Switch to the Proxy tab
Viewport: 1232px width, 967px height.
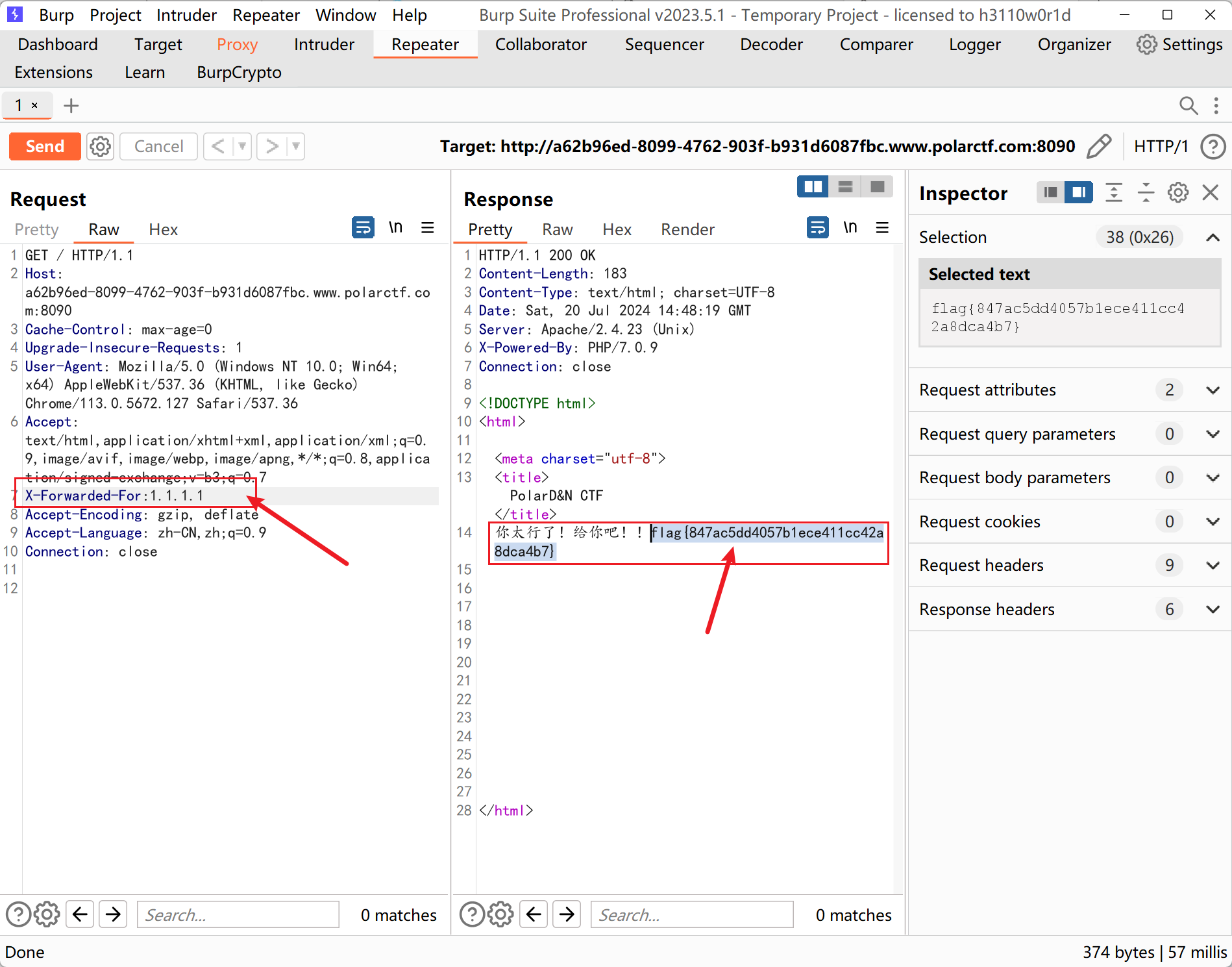237,44
